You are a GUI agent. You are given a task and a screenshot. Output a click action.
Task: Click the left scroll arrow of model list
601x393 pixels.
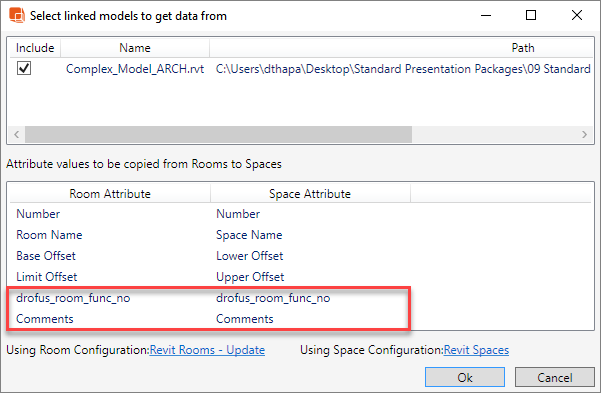coord(16,135)
